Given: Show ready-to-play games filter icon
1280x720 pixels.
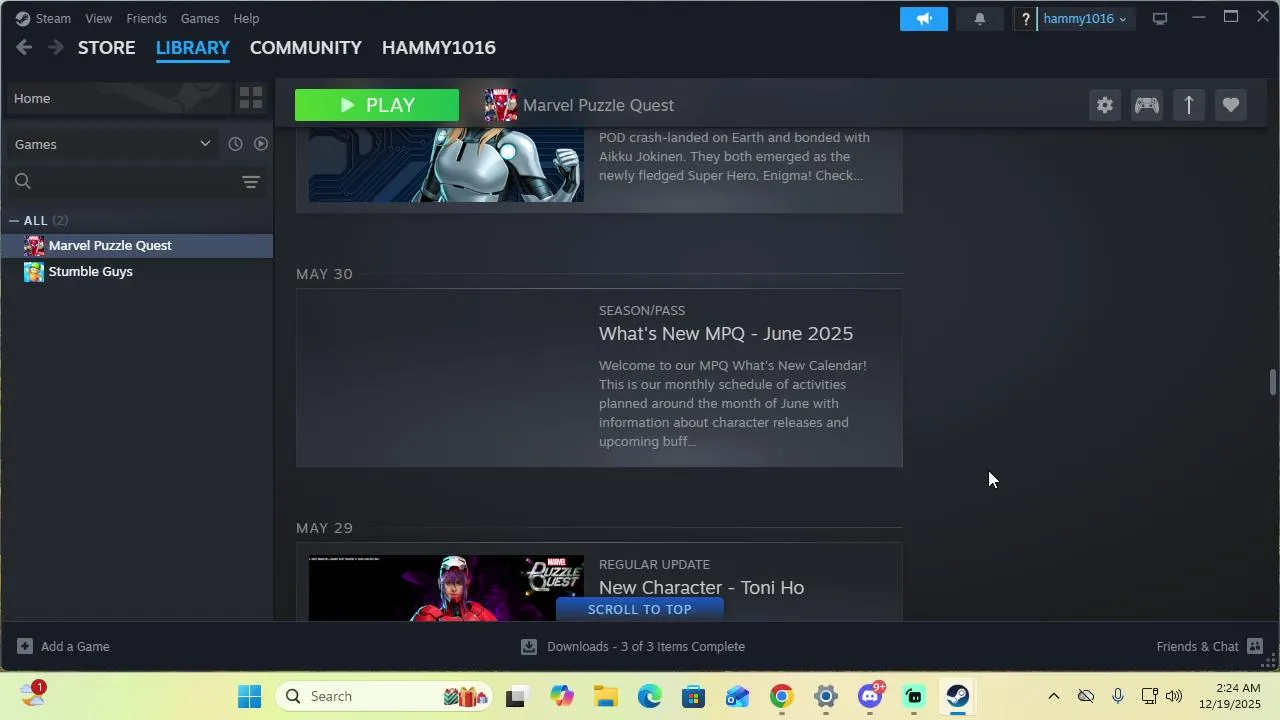Looking at the screenshot, I should coord(260,144).
